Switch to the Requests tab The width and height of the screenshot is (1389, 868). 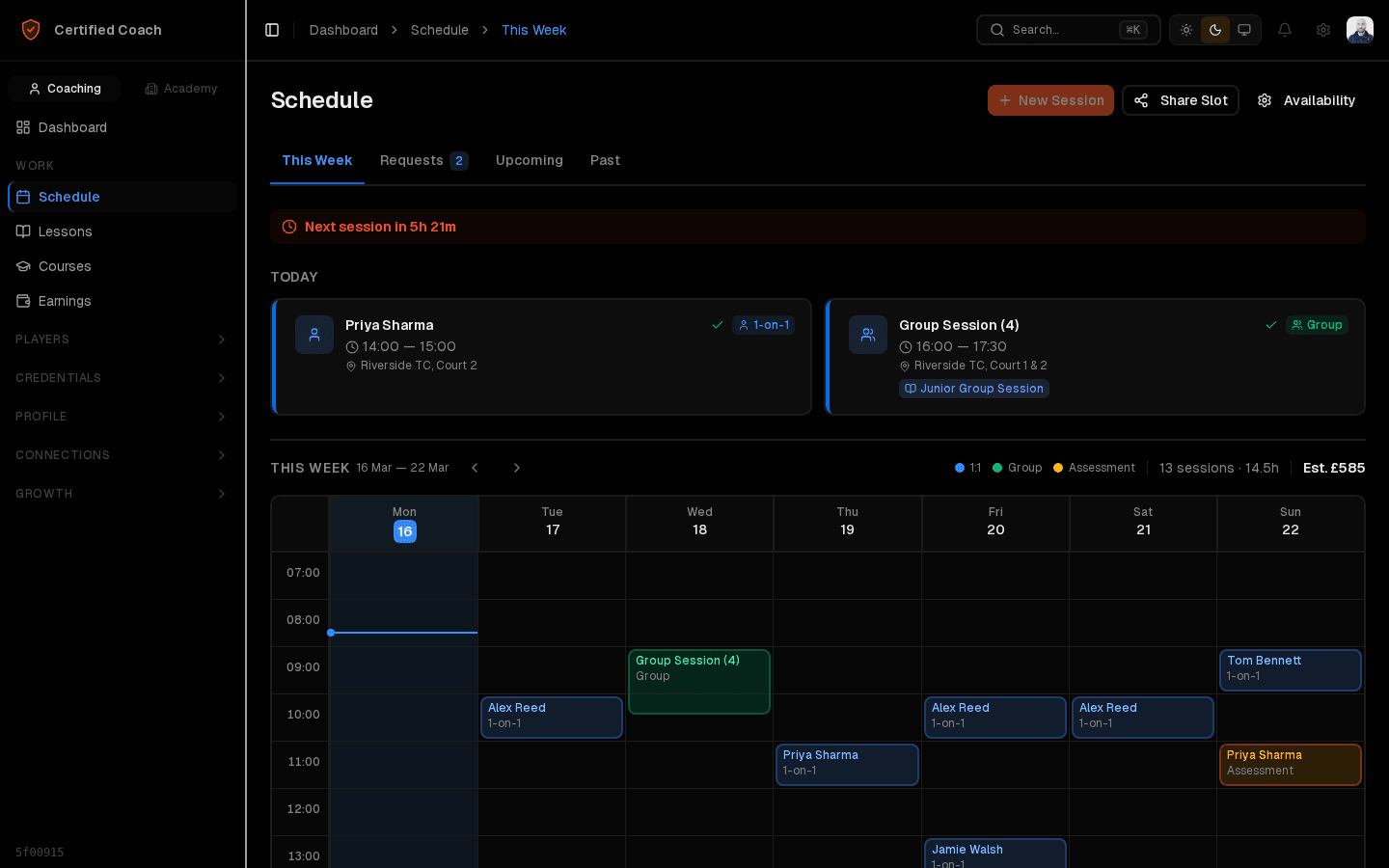[412, 160]
